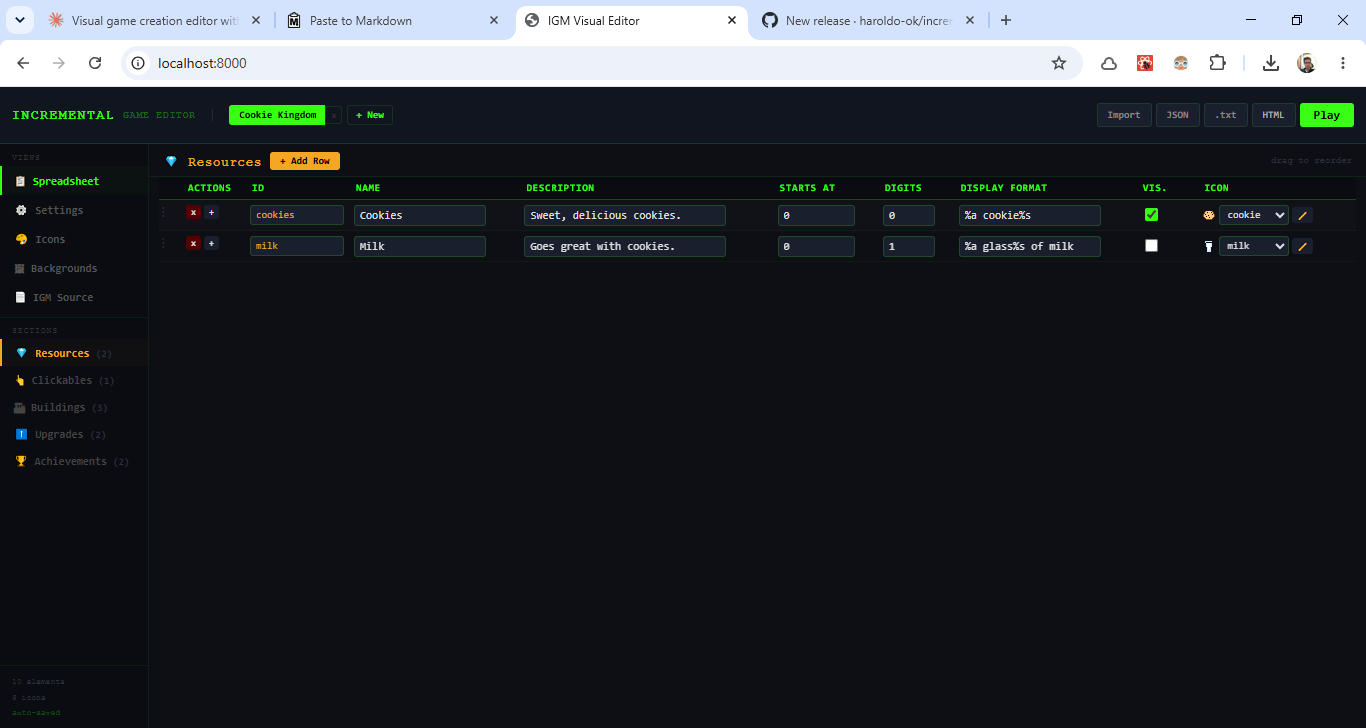Click the red extension icon in the toolbar
Image resolution: width=1366 pixels, height=728 pixels.
[1145, 63]
